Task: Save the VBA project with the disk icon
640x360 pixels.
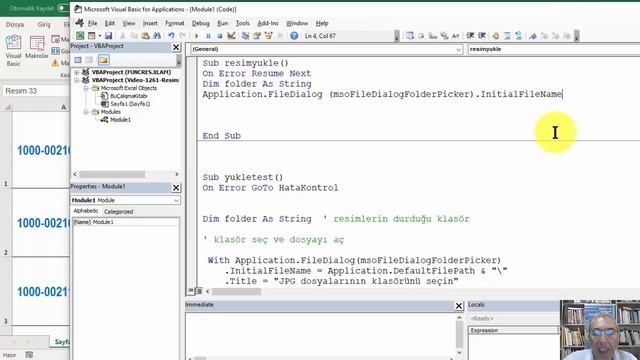Action: 108,36
